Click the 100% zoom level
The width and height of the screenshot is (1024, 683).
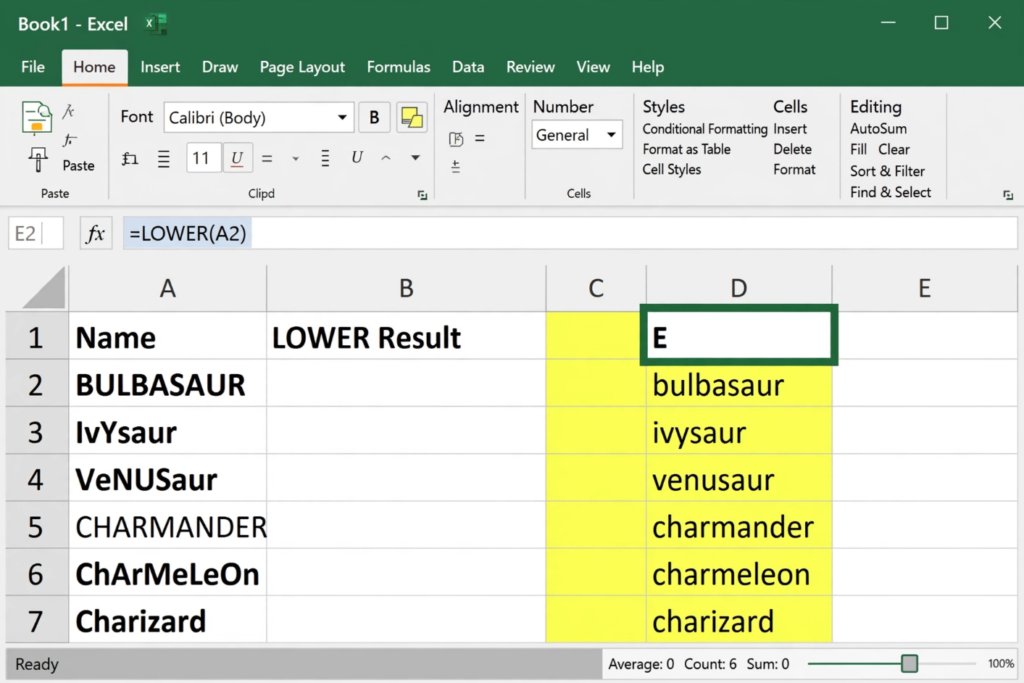(1000, 664)
